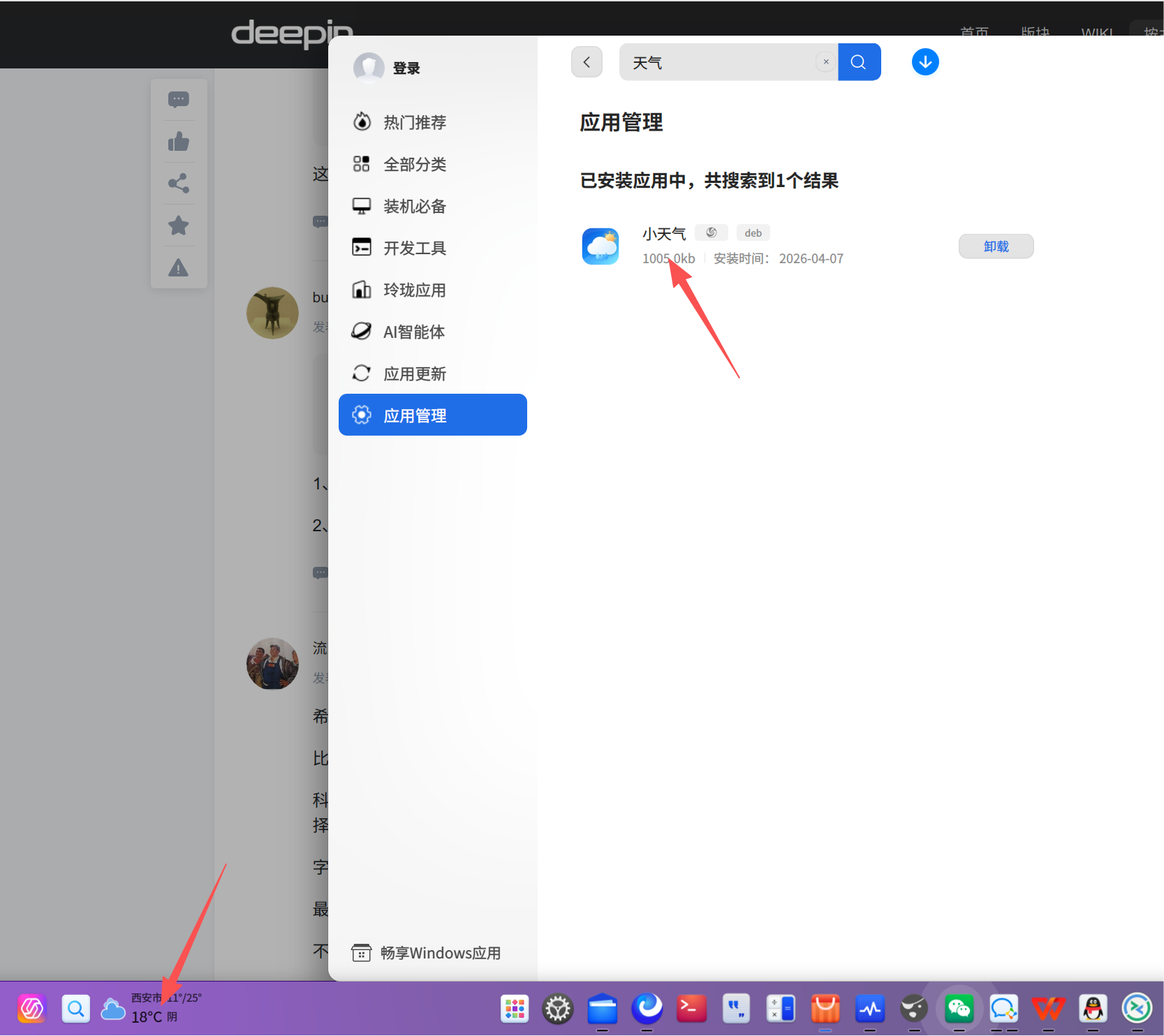
Task: Clear the search field with the x icon
Action: [x=826, y=62]
